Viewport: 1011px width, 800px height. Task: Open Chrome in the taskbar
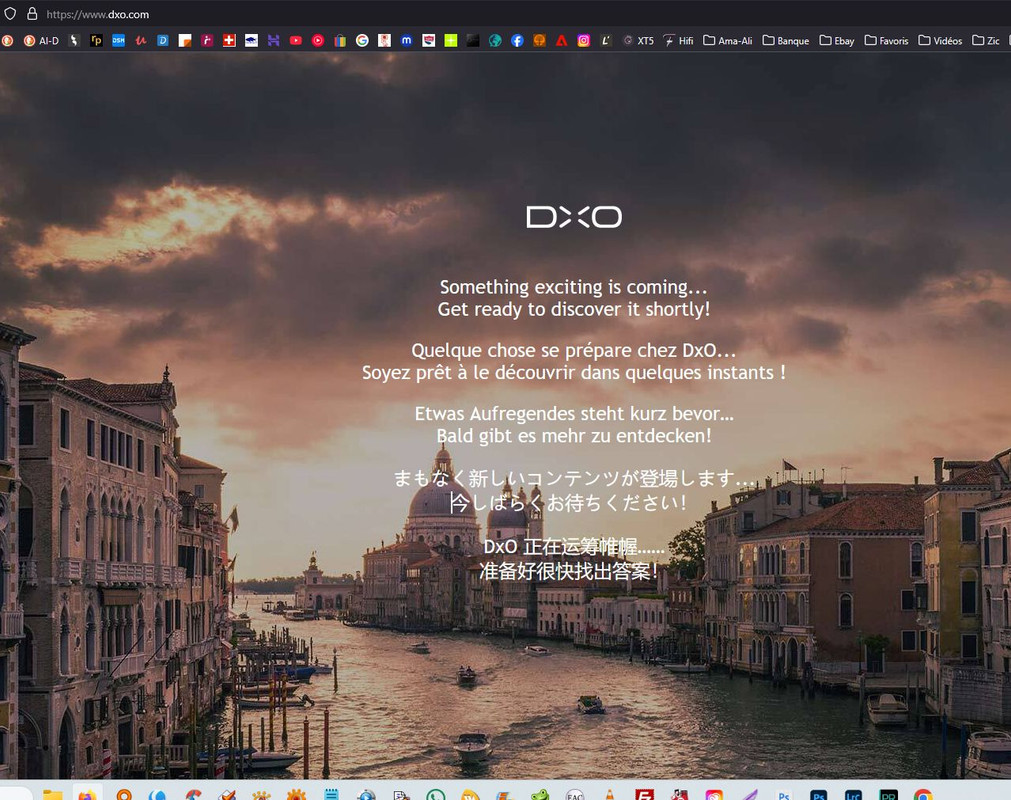coord(923,794)
